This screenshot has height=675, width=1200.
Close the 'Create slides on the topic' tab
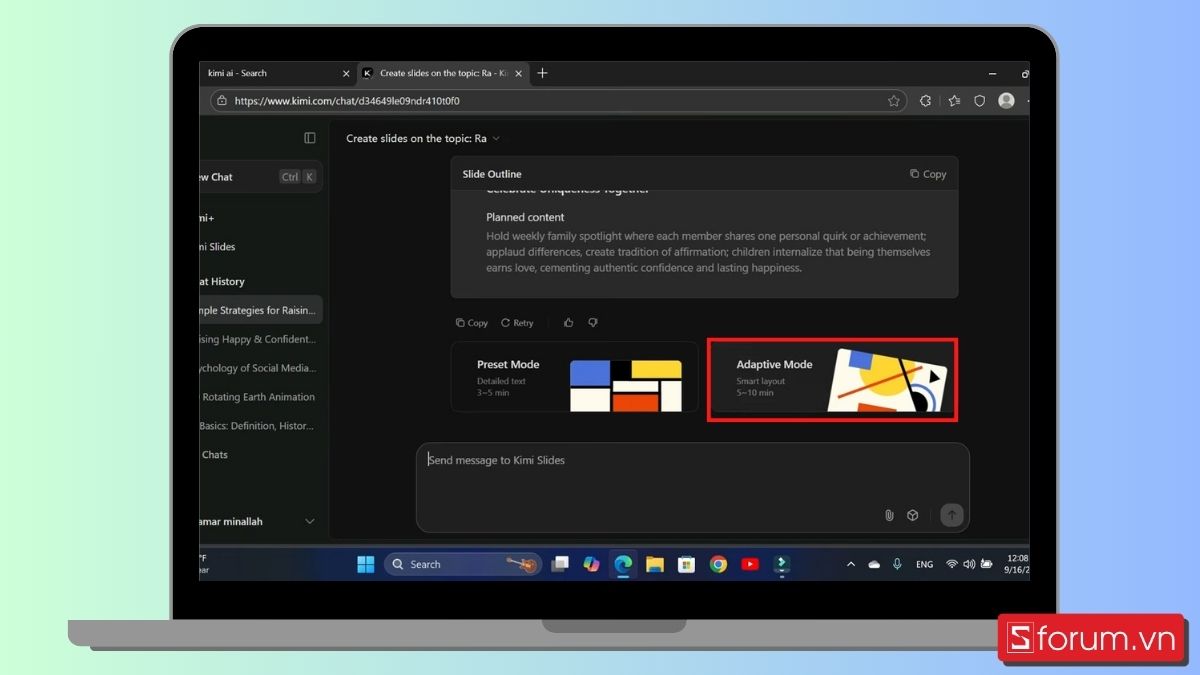pos(518,73)
